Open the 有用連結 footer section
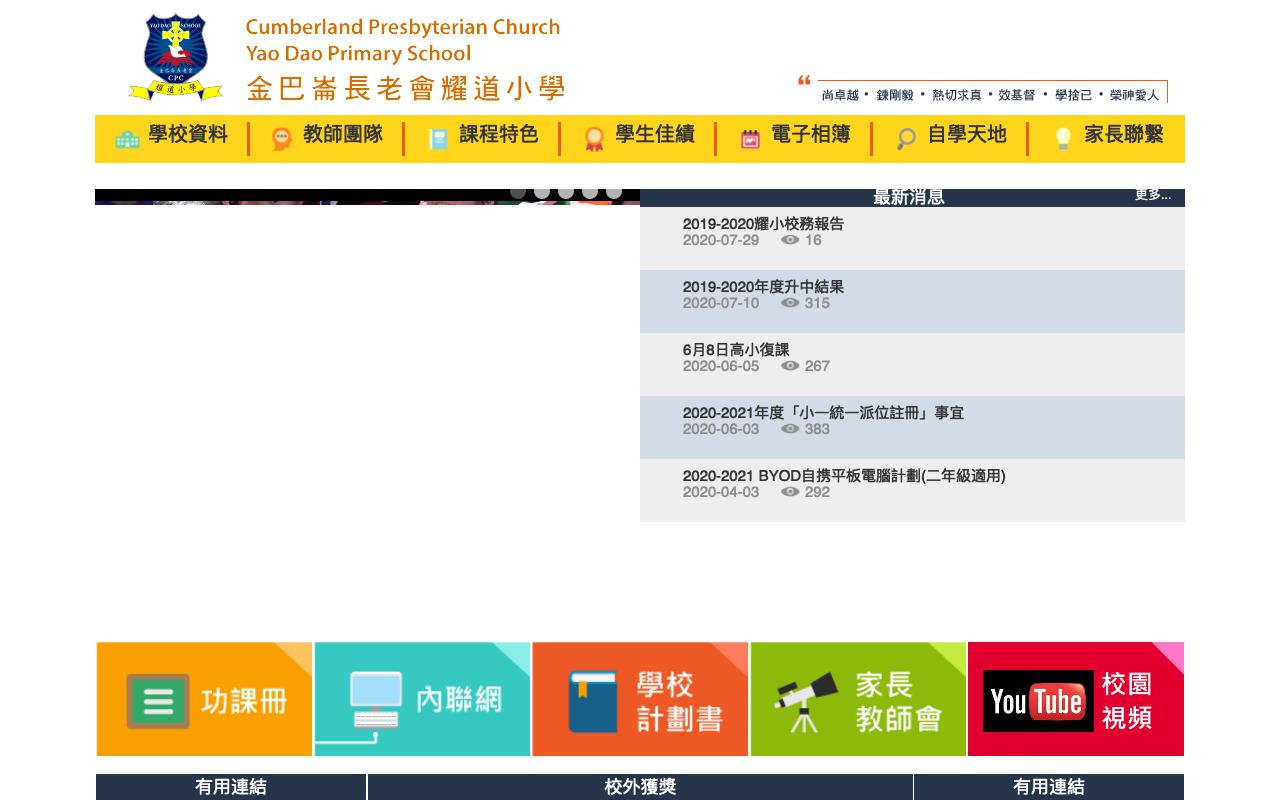1280x800 pixels. (231, 787)
